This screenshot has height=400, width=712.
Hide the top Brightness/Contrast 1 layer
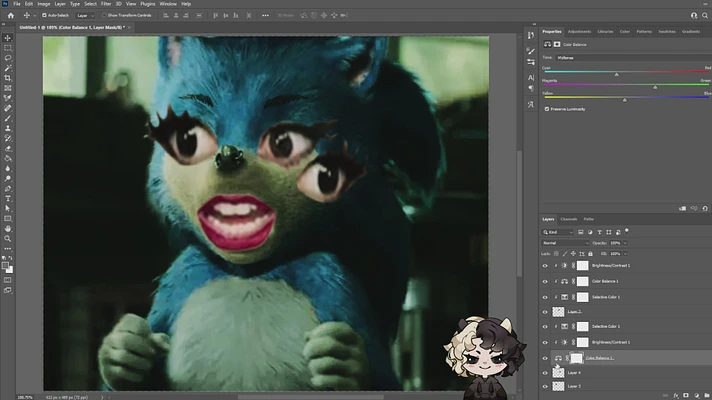coord(545,266)
